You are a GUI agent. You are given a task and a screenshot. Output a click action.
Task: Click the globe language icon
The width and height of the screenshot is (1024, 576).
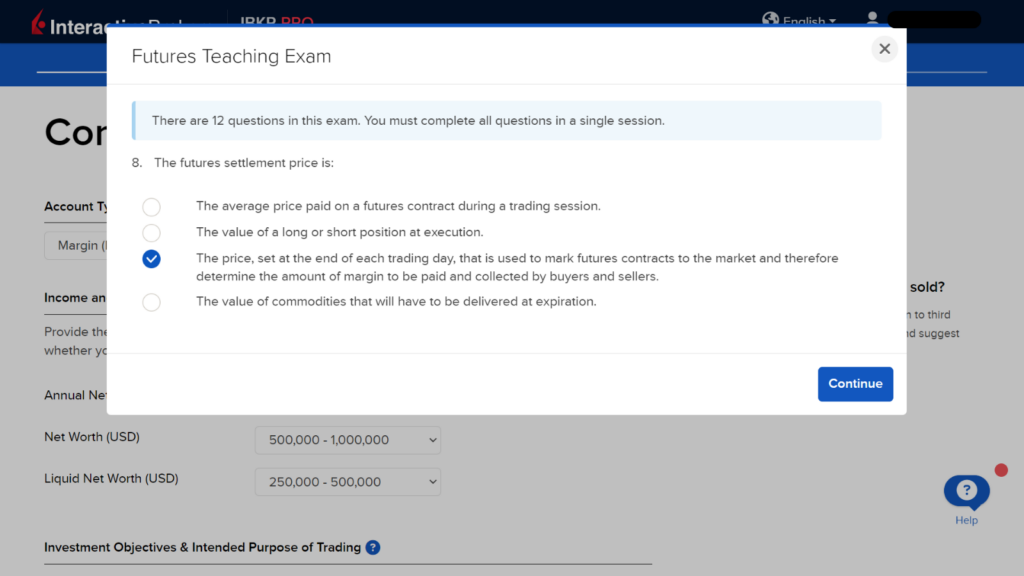770,19
